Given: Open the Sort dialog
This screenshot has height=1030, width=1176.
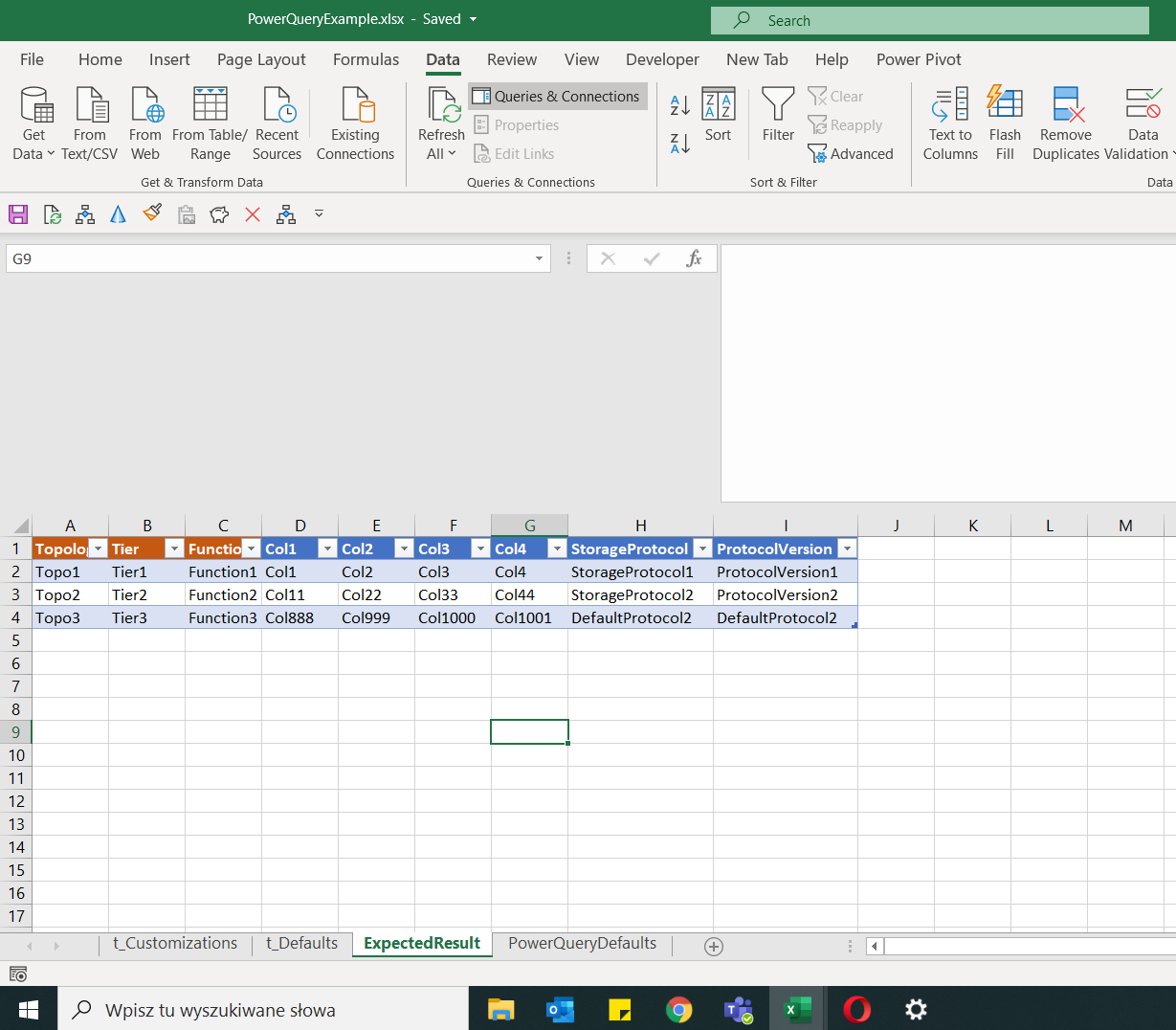Looking at the screenshot, I should point(718,115).
